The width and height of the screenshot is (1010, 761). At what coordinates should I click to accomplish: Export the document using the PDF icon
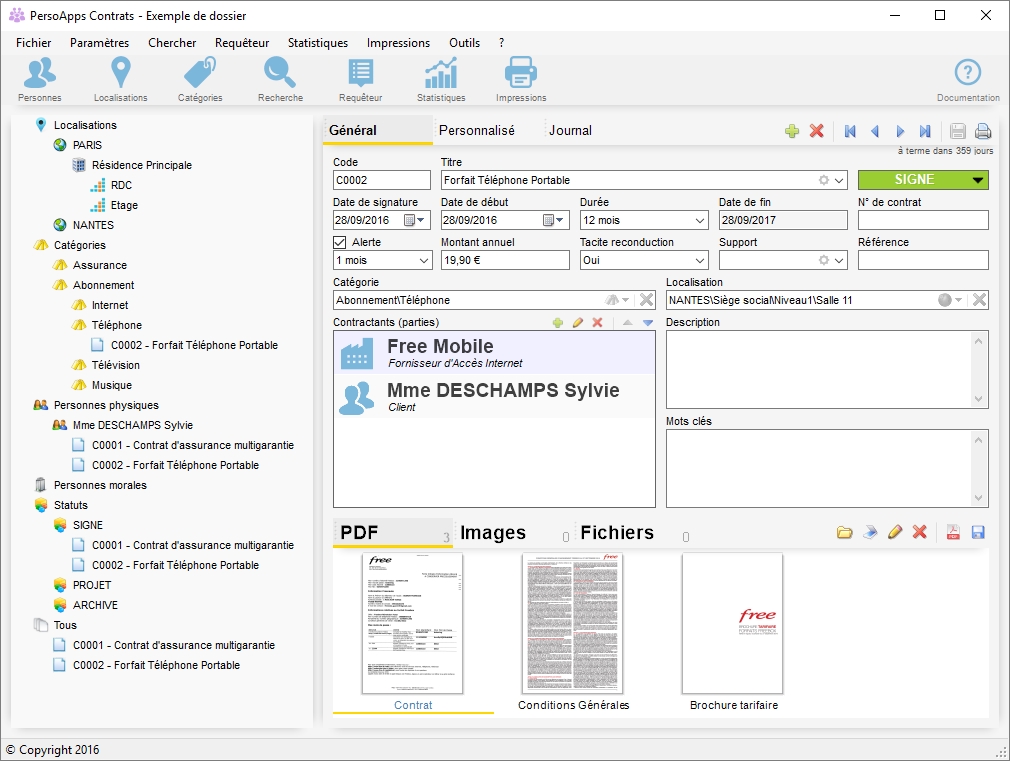[x=953, y=533]
